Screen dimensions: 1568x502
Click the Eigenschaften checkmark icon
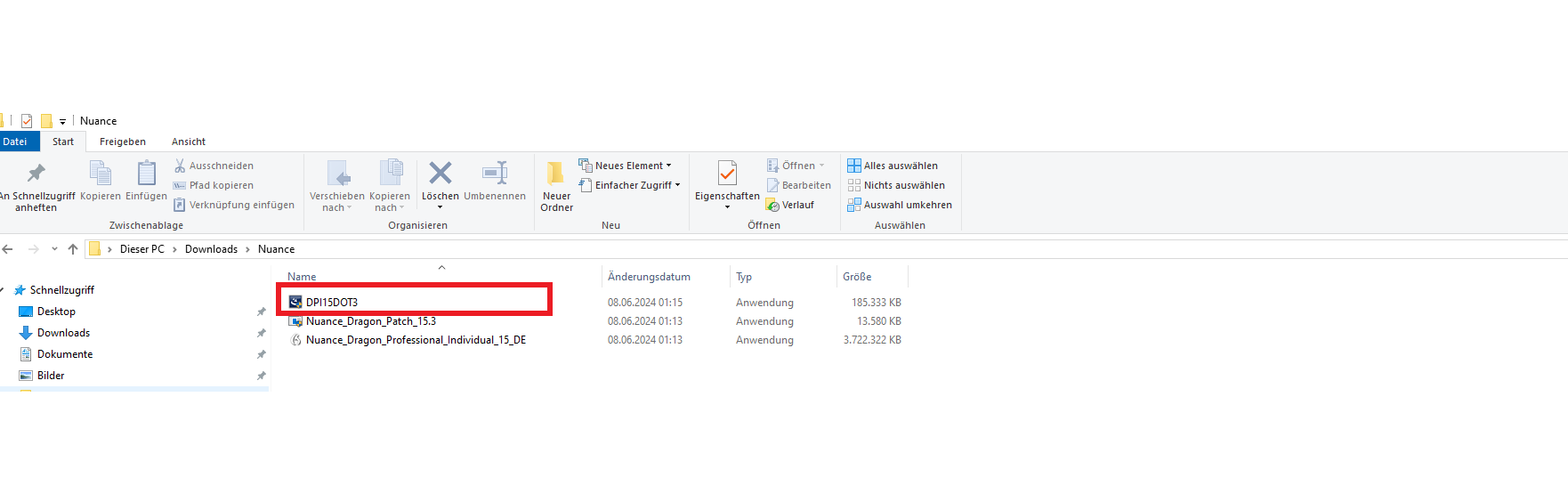[727, 173]
